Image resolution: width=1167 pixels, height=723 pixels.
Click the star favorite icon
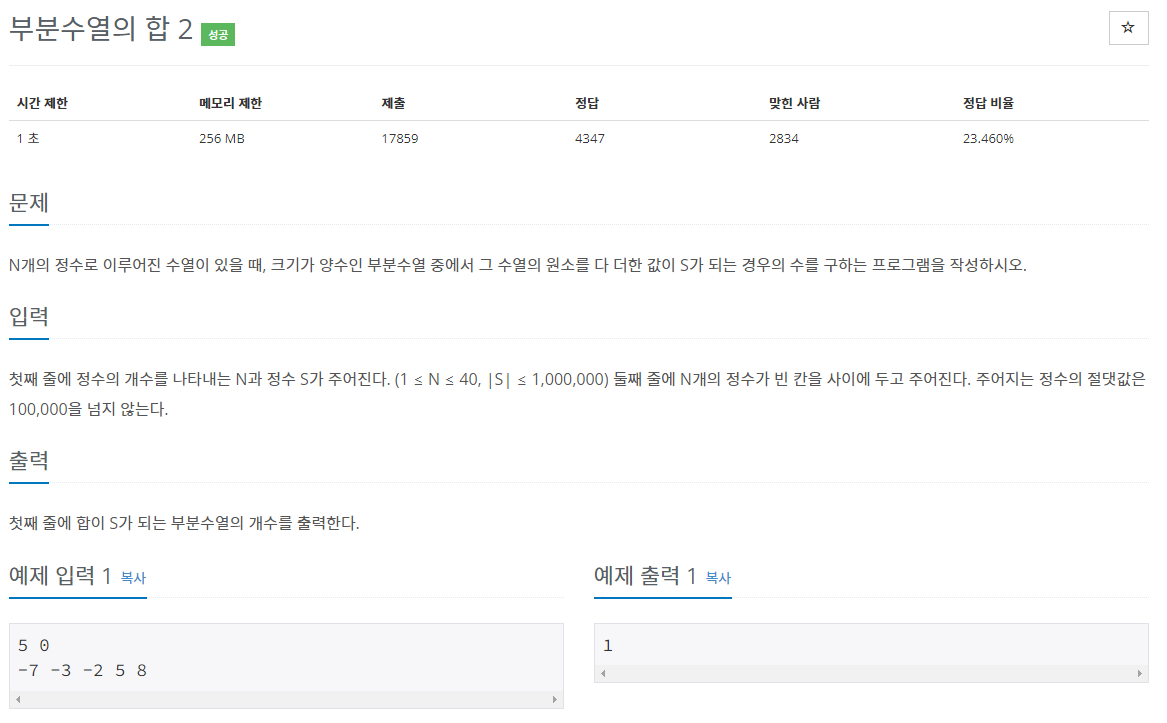(1128, 28)
